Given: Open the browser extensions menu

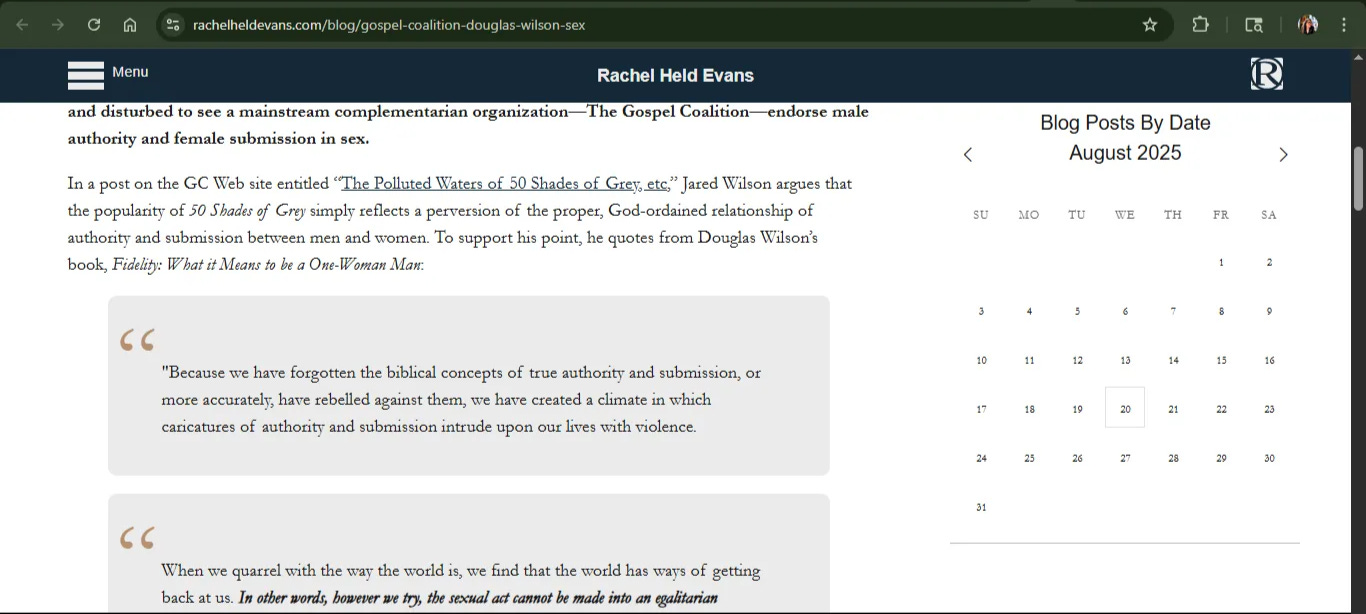Looking at the screenshot, I should point(1201,25).
